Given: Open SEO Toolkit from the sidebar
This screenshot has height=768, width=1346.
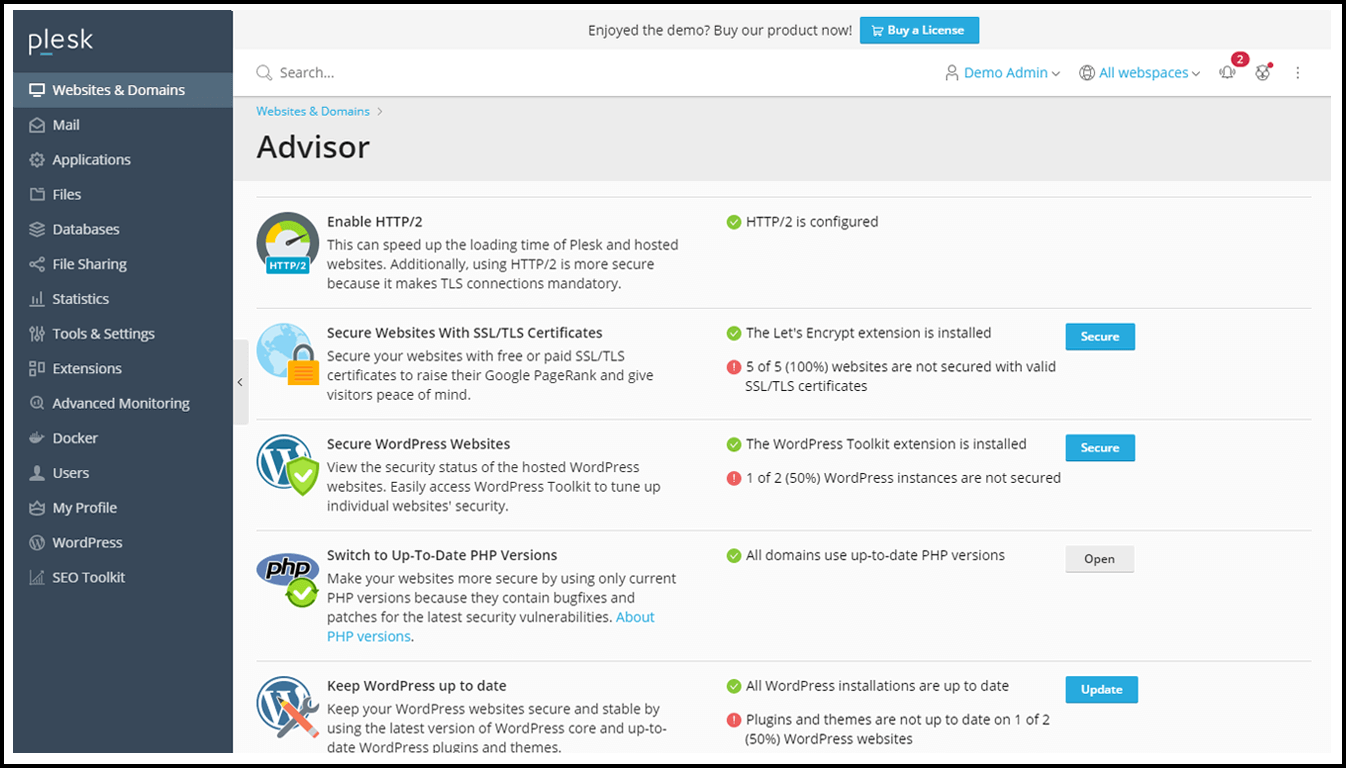Looking at the screenshot, I should point(123,577).
